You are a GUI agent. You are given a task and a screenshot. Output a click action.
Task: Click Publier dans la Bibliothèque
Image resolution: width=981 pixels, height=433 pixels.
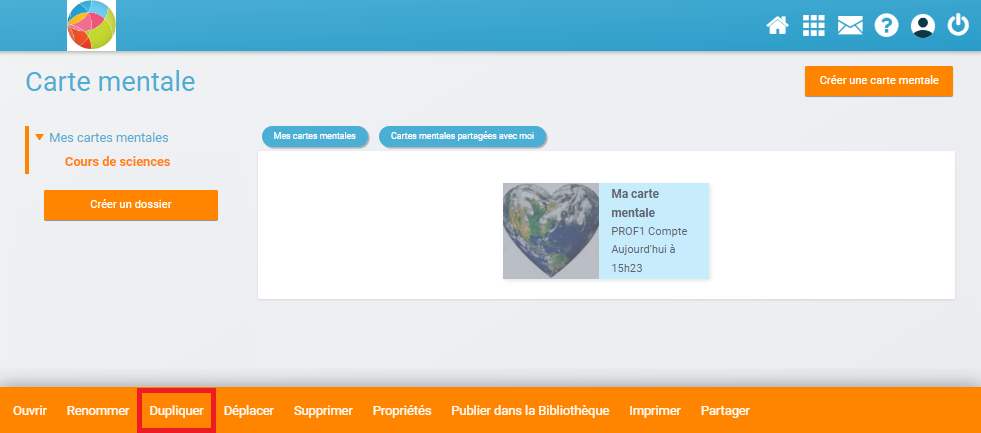pyautogui.click(x=530, y=411)
